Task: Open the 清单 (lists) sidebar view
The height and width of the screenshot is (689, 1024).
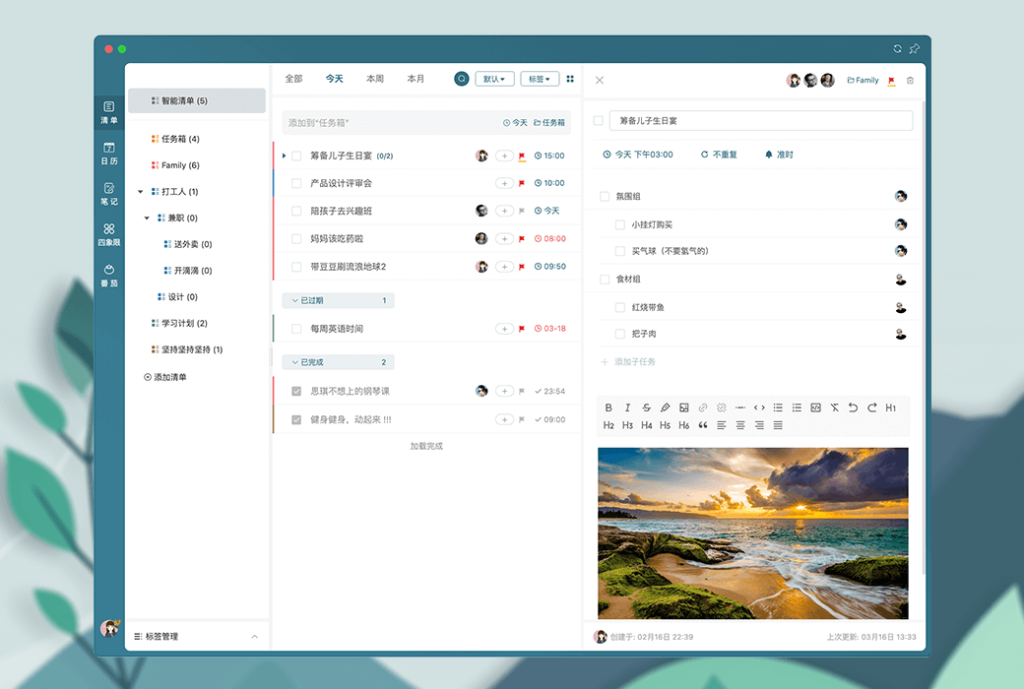Action: [109, 112]
